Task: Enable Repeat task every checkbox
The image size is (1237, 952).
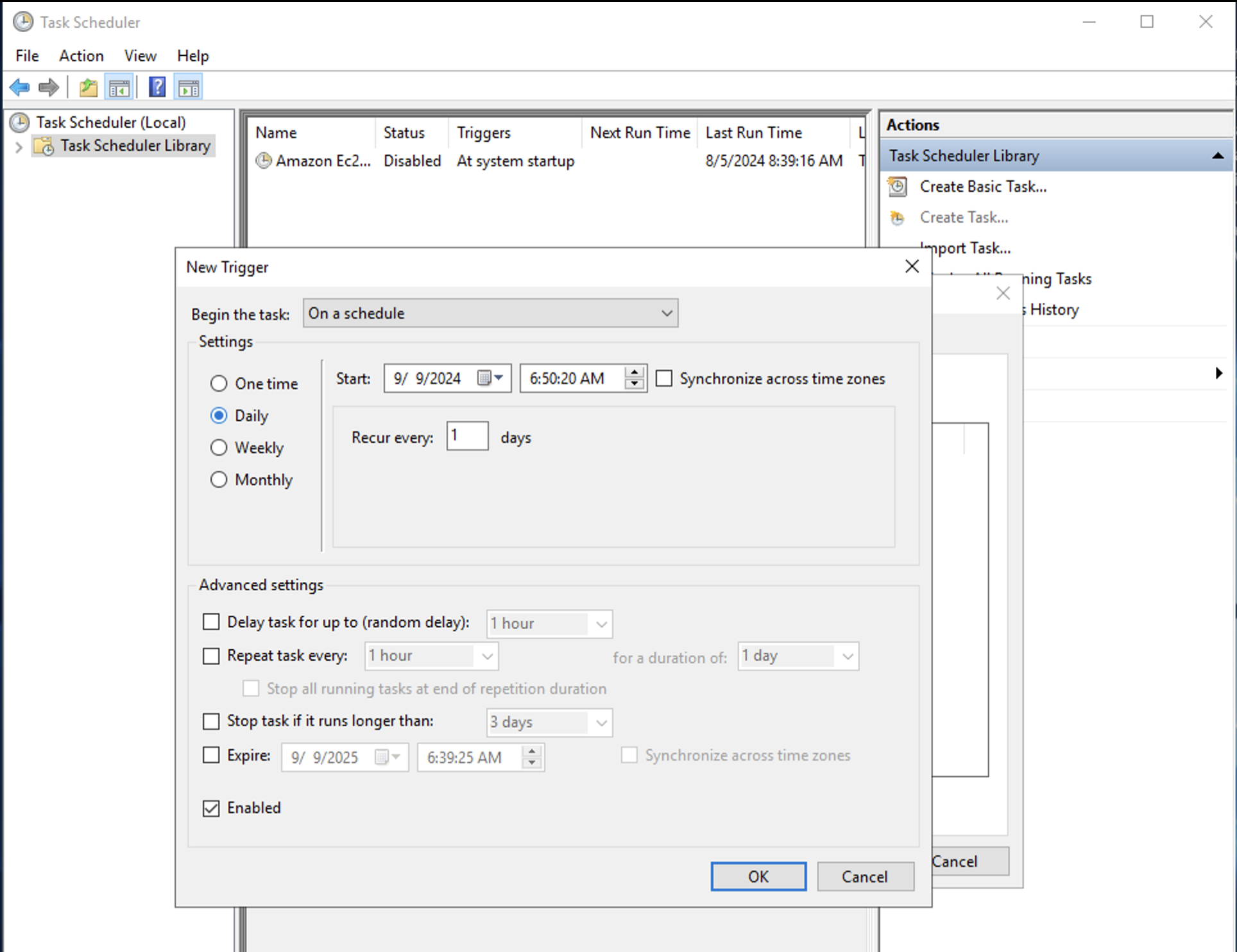Action: 211,656
